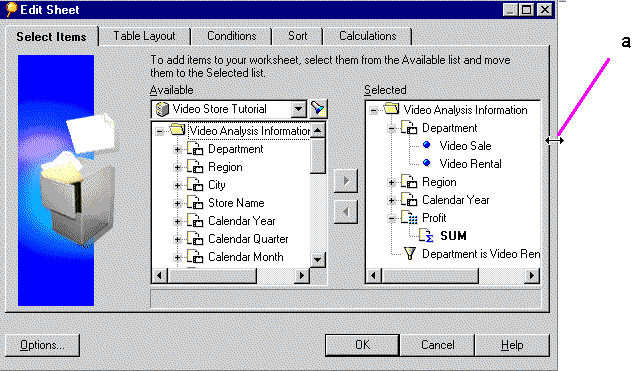Collapse Department in the Selected tree
635x371 pixels.
pyautogui.click(x=391, y=128)
